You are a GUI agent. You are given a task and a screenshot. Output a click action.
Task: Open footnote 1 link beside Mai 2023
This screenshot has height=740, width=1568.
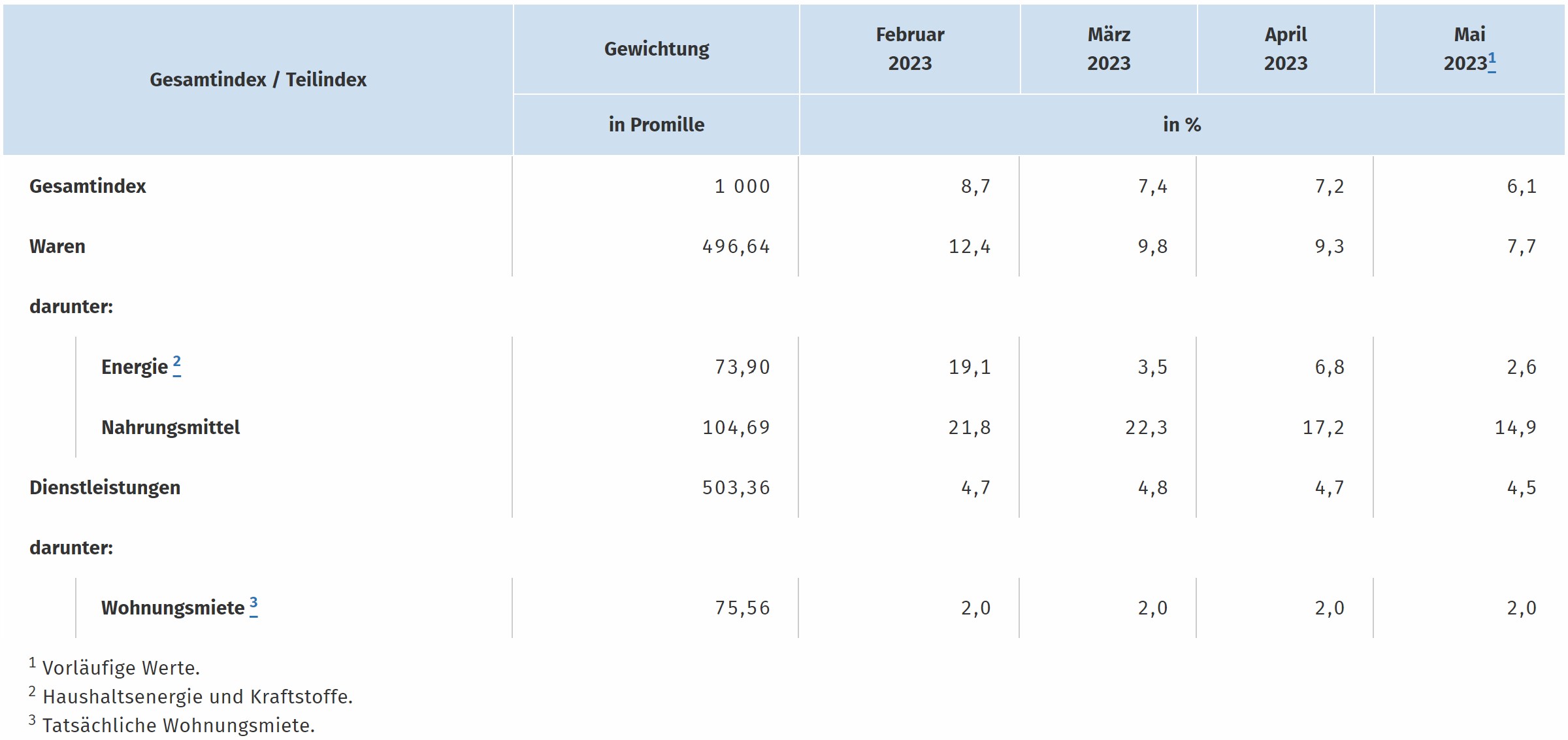(1492, 61)
